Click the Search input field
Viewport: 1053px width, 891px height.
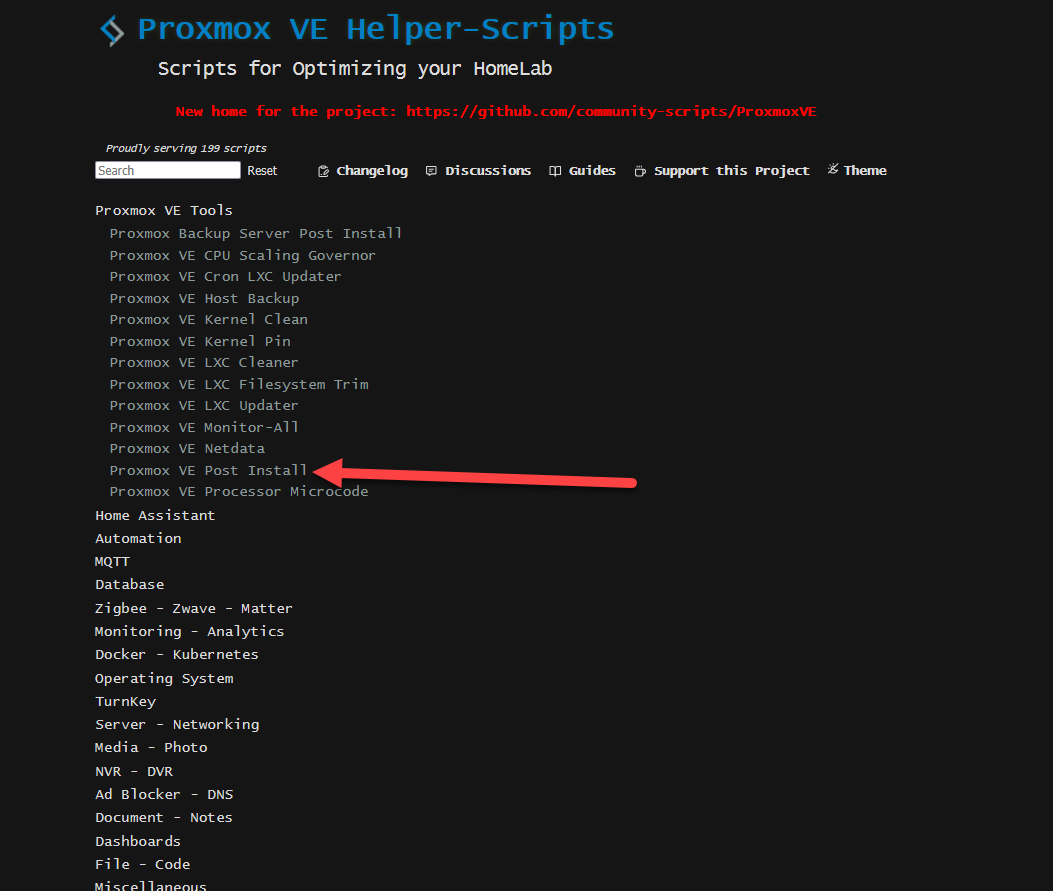[168, 171]
